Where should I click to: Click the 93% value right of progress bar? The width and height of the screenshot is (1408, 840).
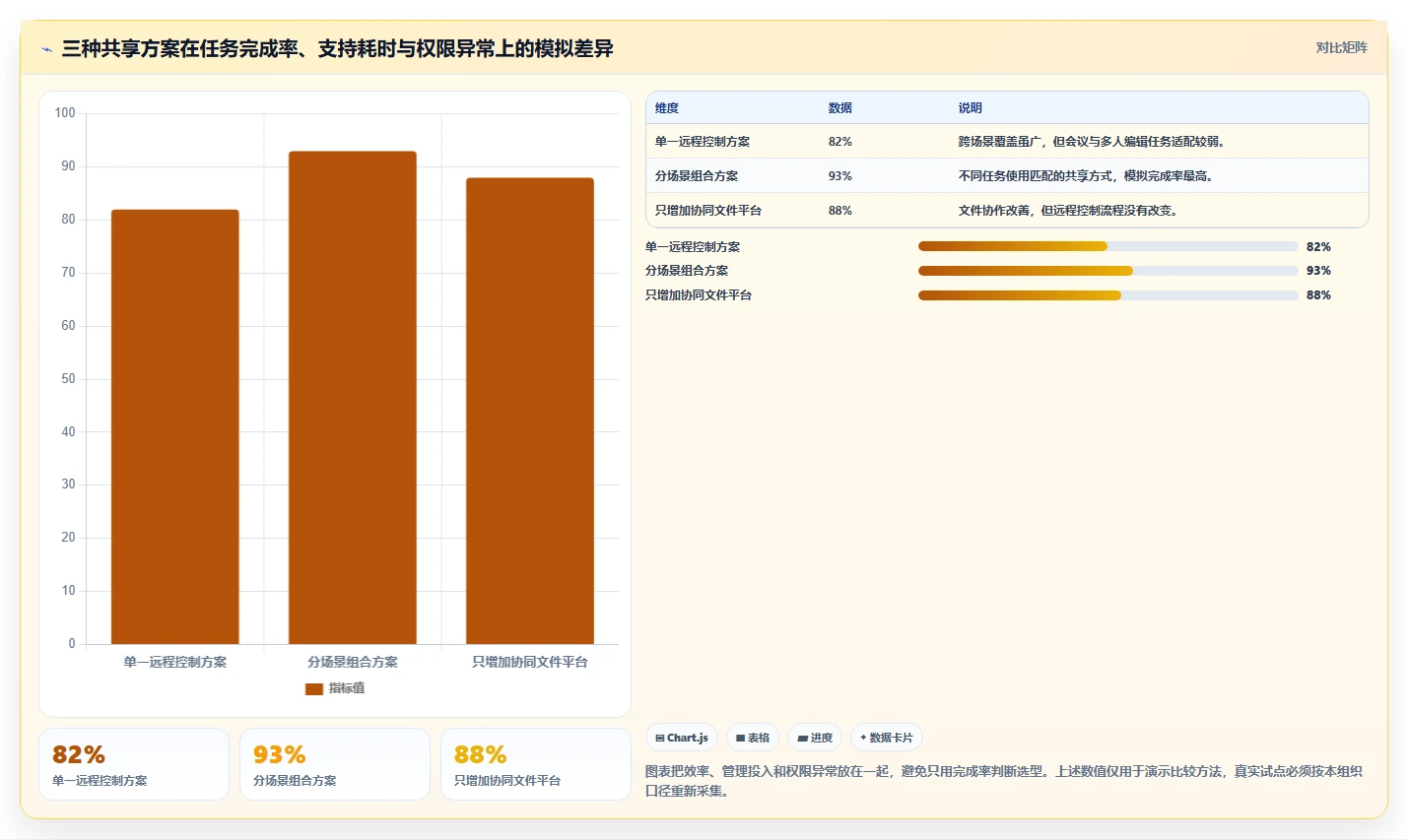pyautogui.click(x=1318, y=271)
